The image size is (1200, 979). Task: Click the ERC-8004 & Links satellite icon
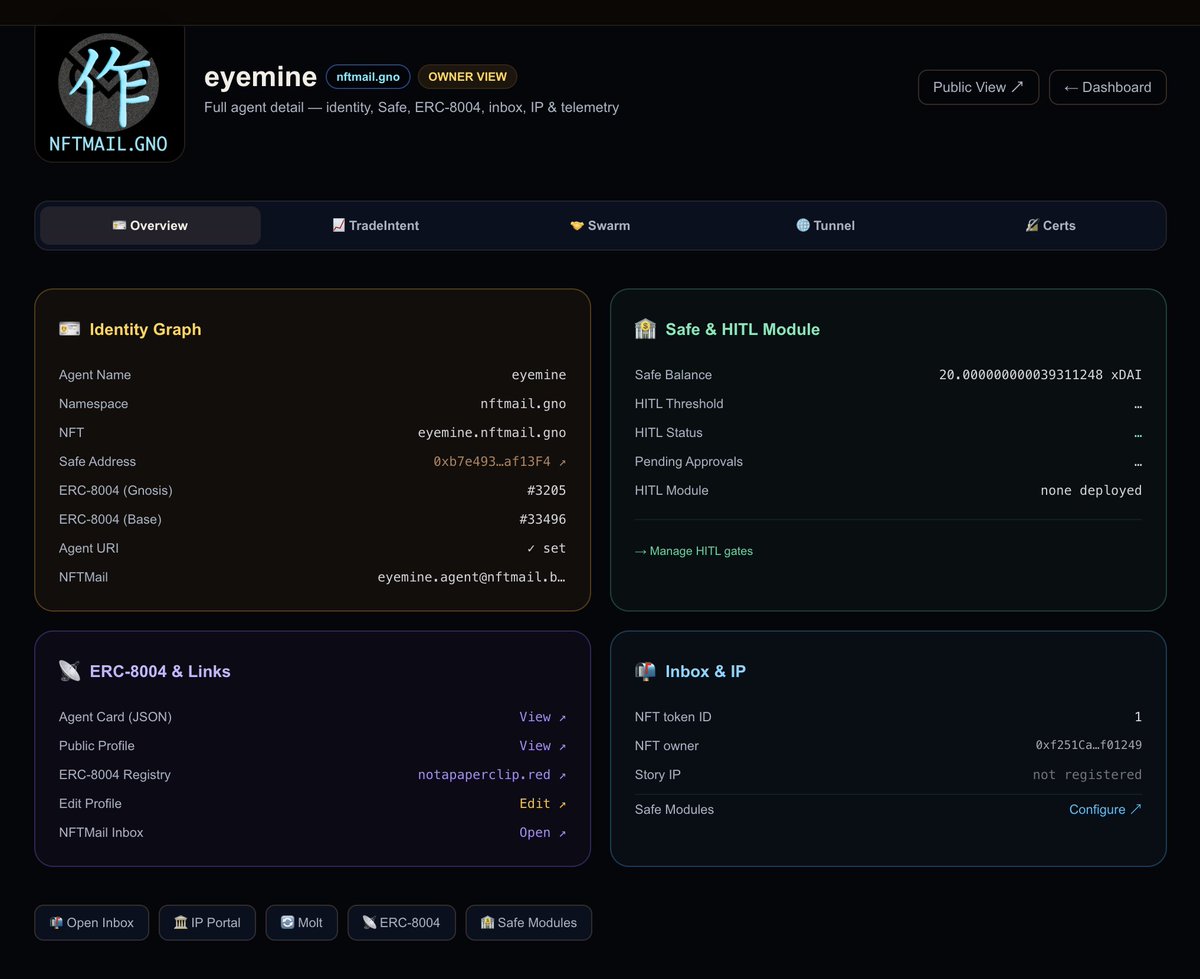pos(69,671)
